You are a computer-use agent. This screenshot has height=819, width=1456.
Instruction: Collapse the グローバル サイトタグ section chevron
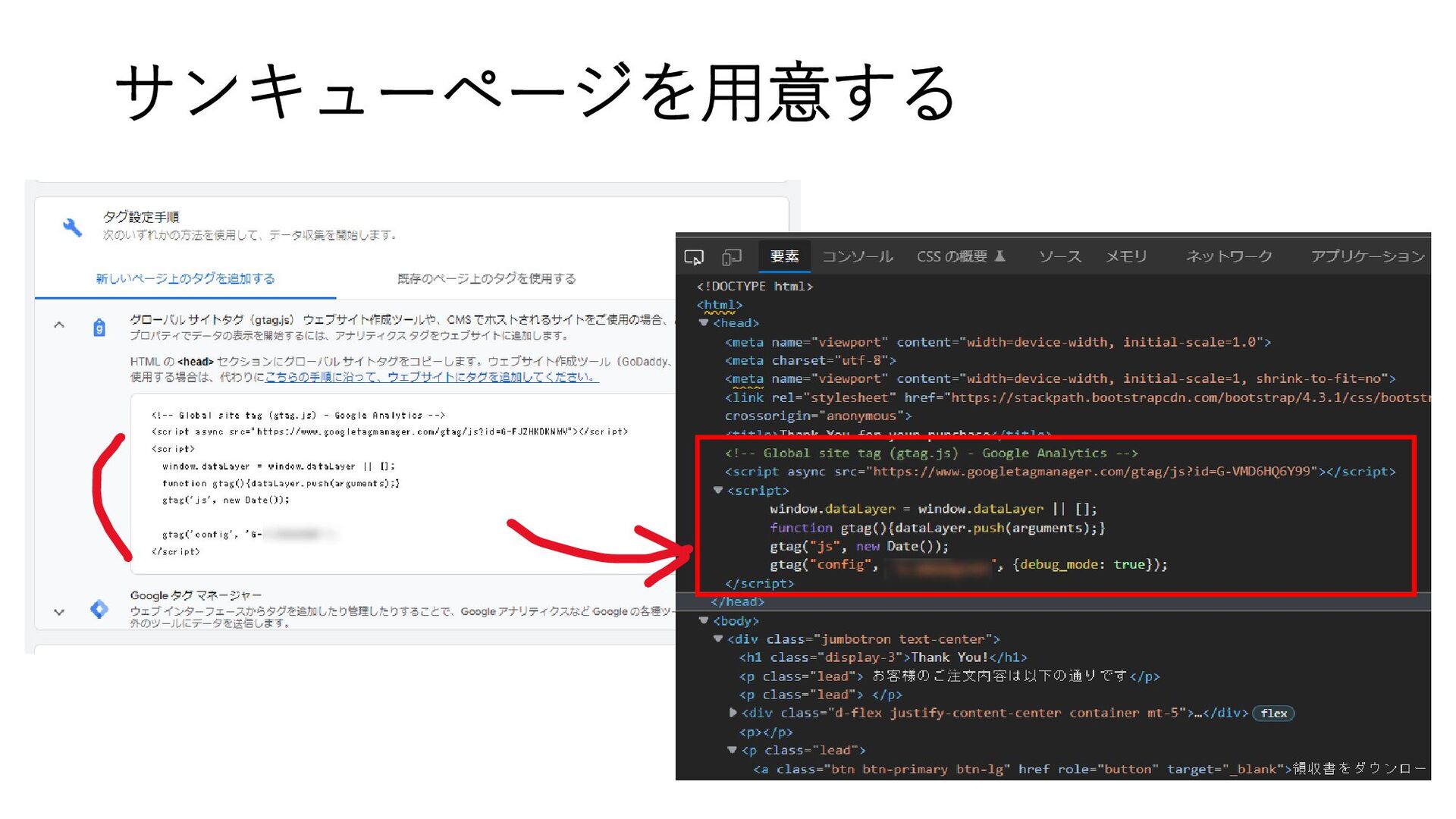(x=59, y=325)
